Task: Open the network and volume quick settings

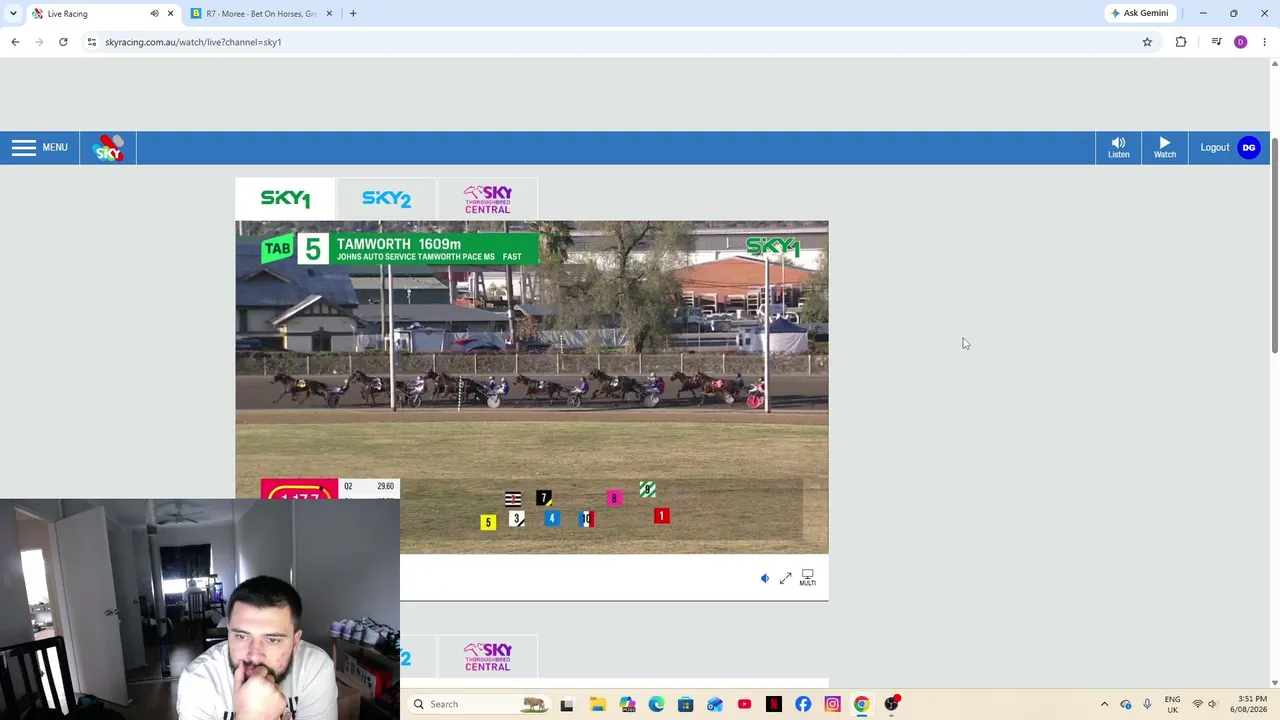Action: click(1204, 704)
